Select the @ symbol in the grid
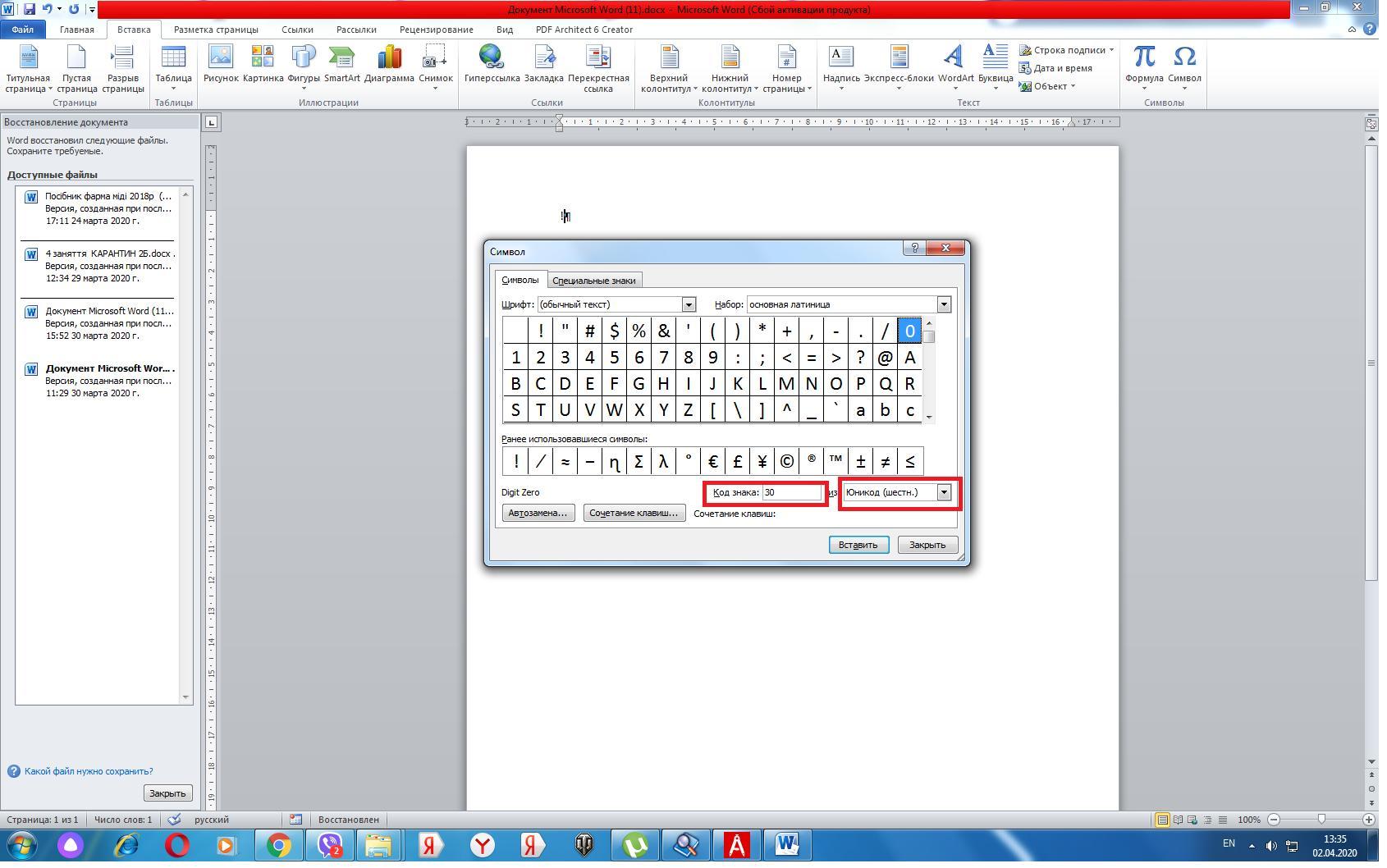Image resolution: width=1387 pixels, height=868 pixels. 885,358
